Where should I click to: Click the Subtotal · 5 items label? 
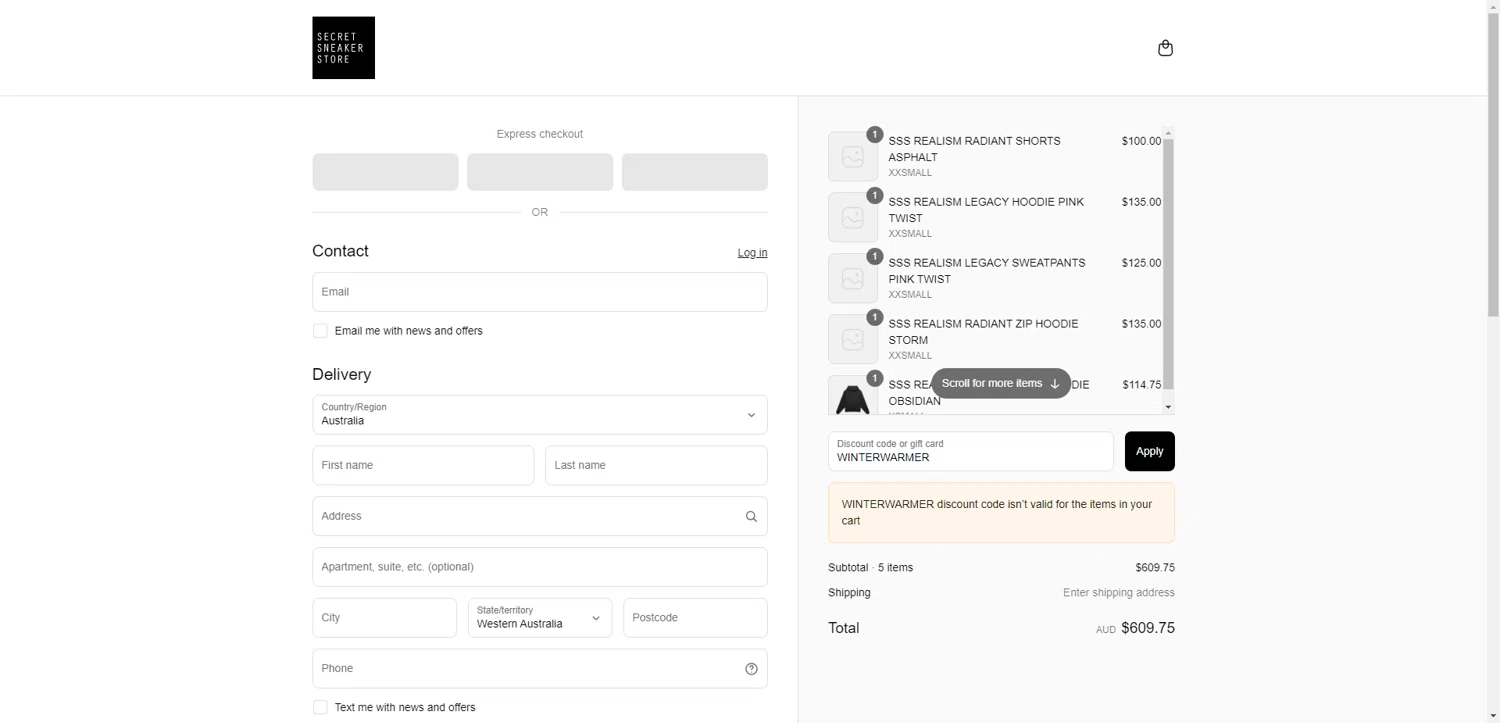(870, 568)
